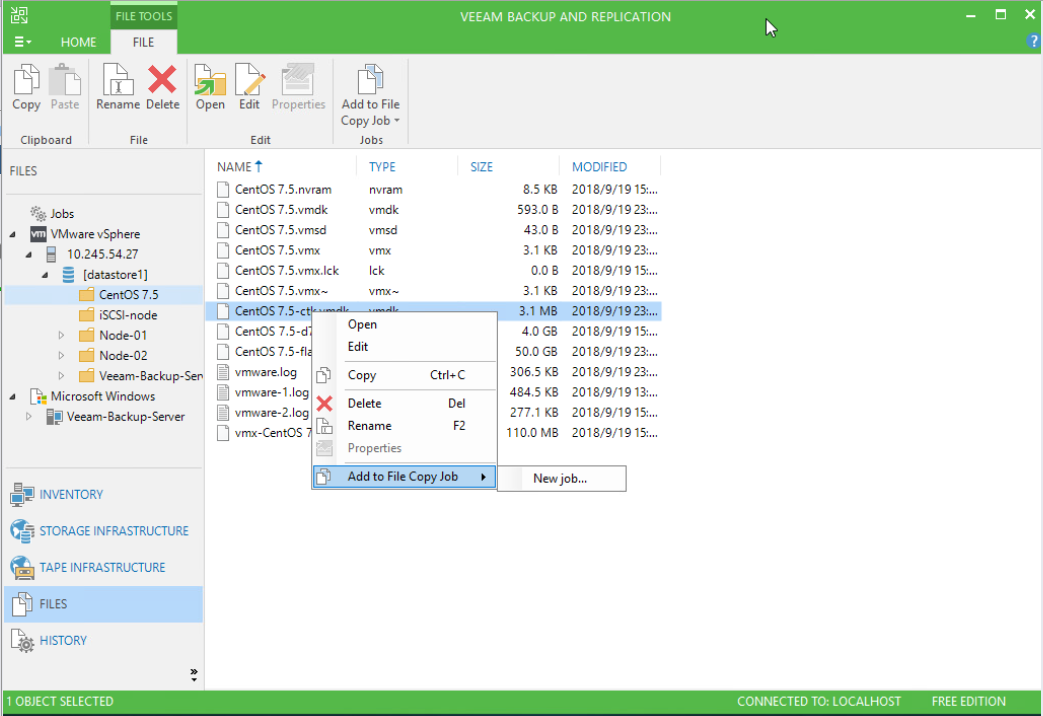Select the Jobs node in the tree
This screenshot has height=716, width=1043.
pos(62,214)
